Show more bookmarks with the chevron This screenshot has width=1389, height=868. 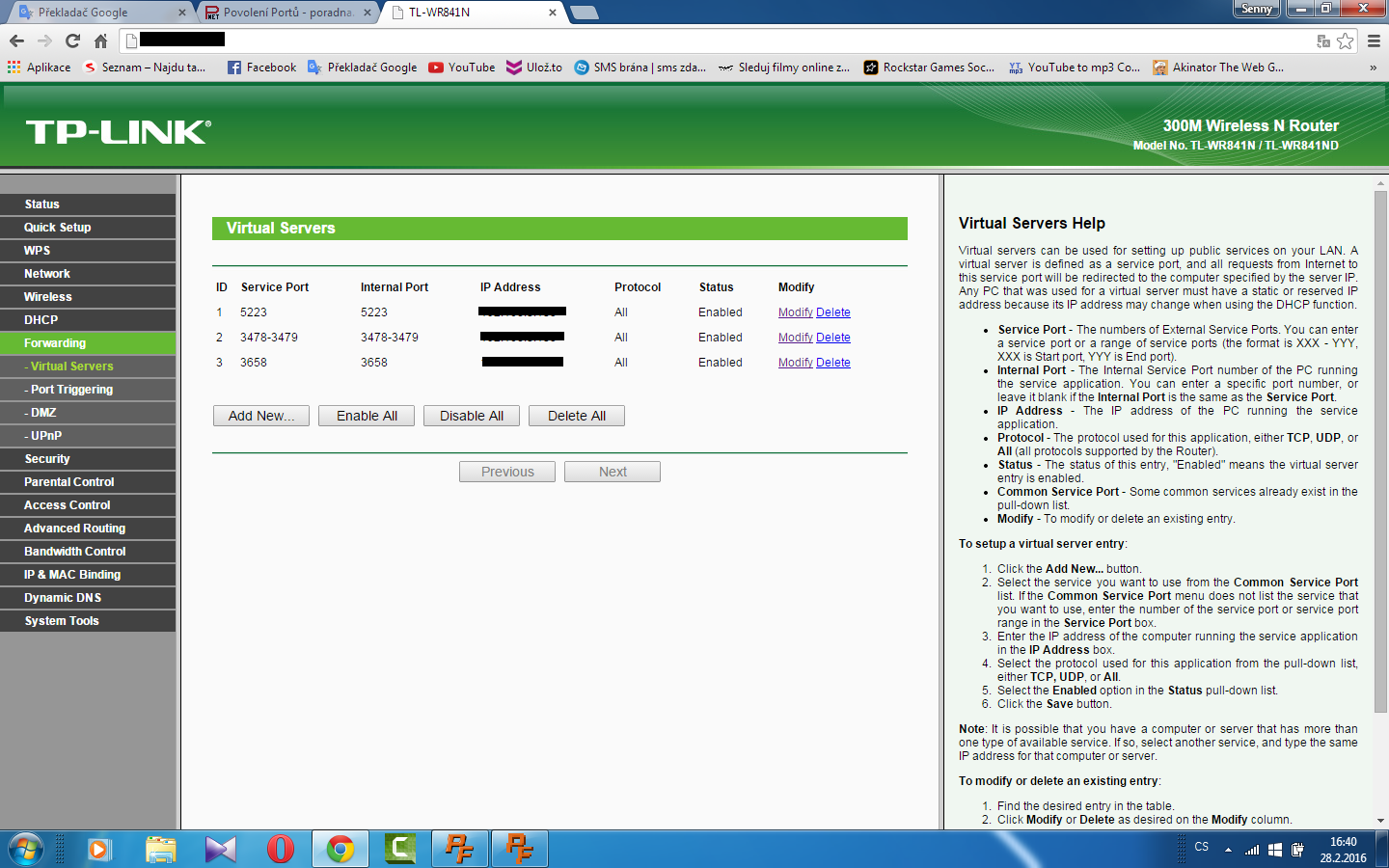click(x=1373, y=68)
